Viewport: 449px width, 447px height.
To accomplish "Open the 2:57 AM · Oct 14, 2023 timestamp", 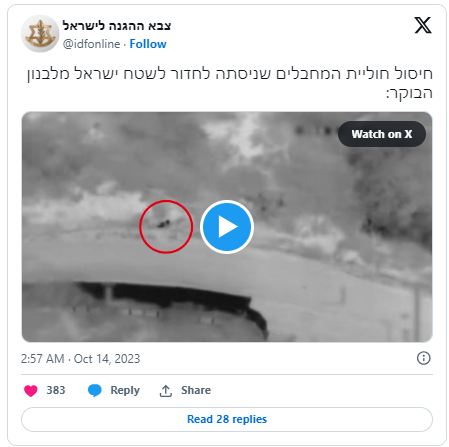I will [80, 359].
